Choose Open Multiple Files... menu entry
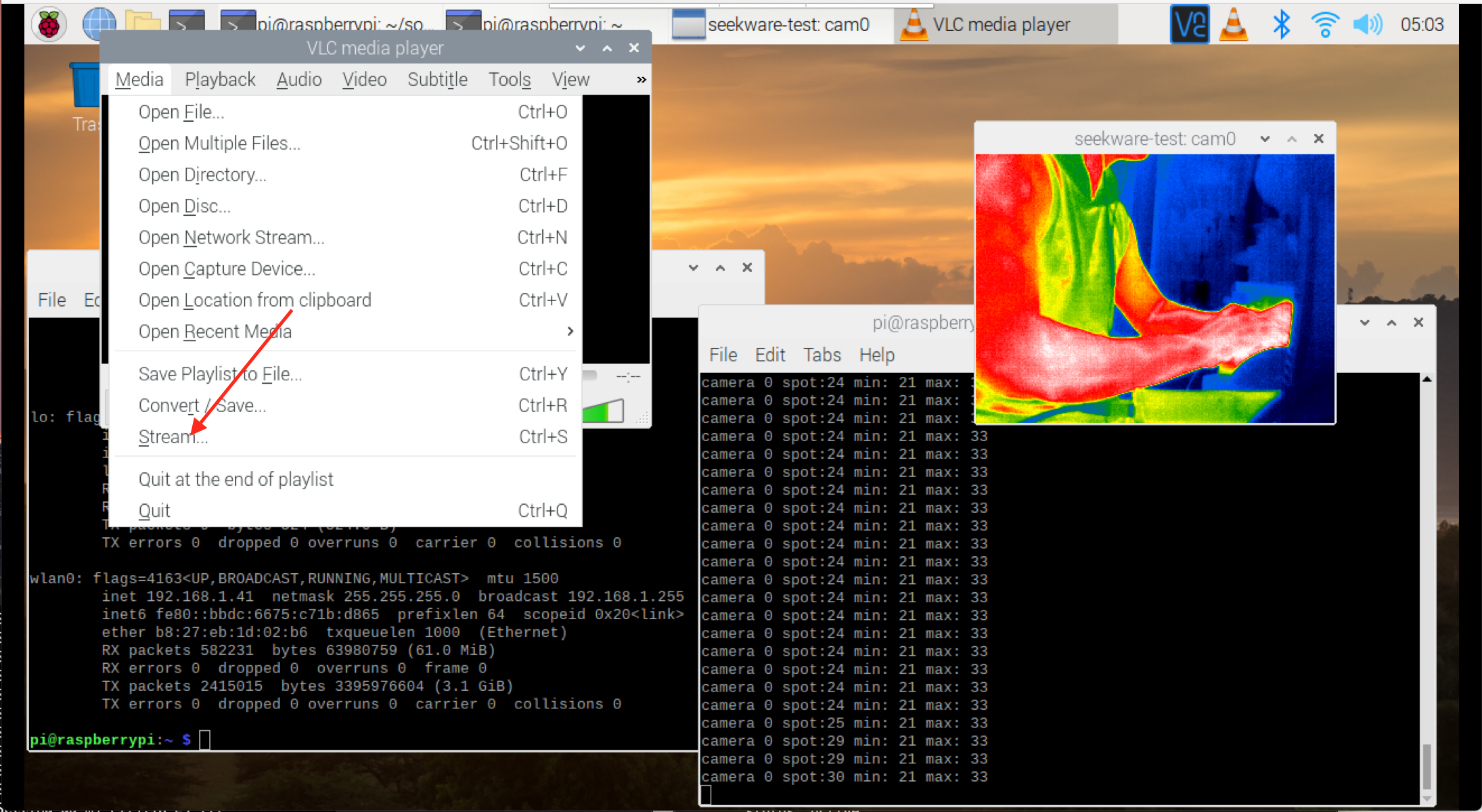The height and width of the screenshot is (812, 1482). point(345,143)
